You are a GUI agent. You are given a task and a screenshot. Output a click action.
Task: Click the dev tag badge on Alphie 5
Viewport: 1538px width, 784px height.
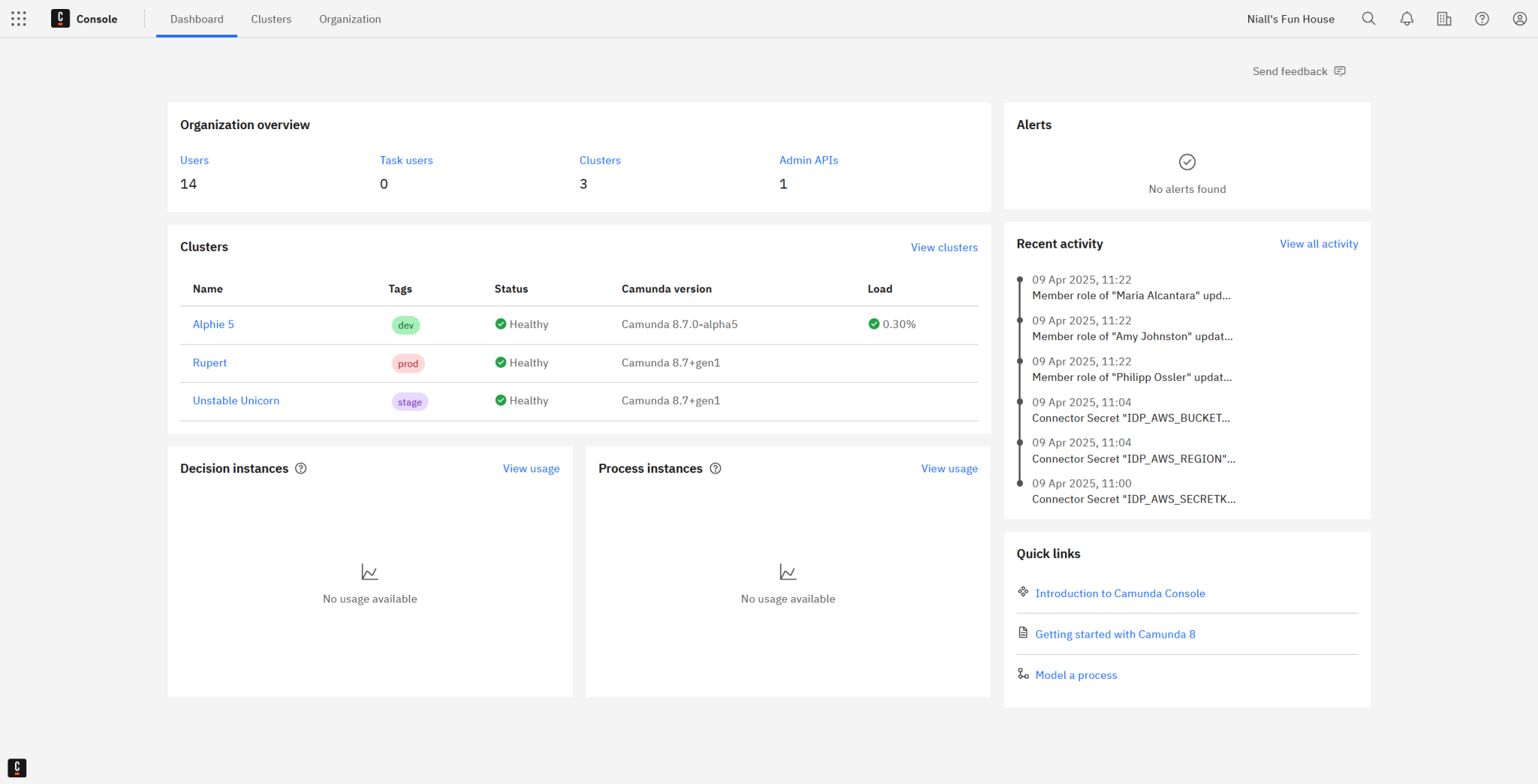point(406,325)
